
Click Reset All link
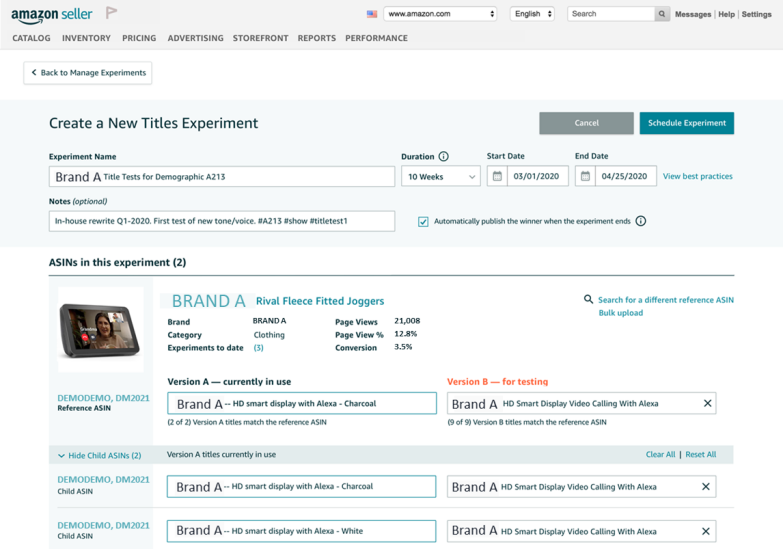point(701,454)
